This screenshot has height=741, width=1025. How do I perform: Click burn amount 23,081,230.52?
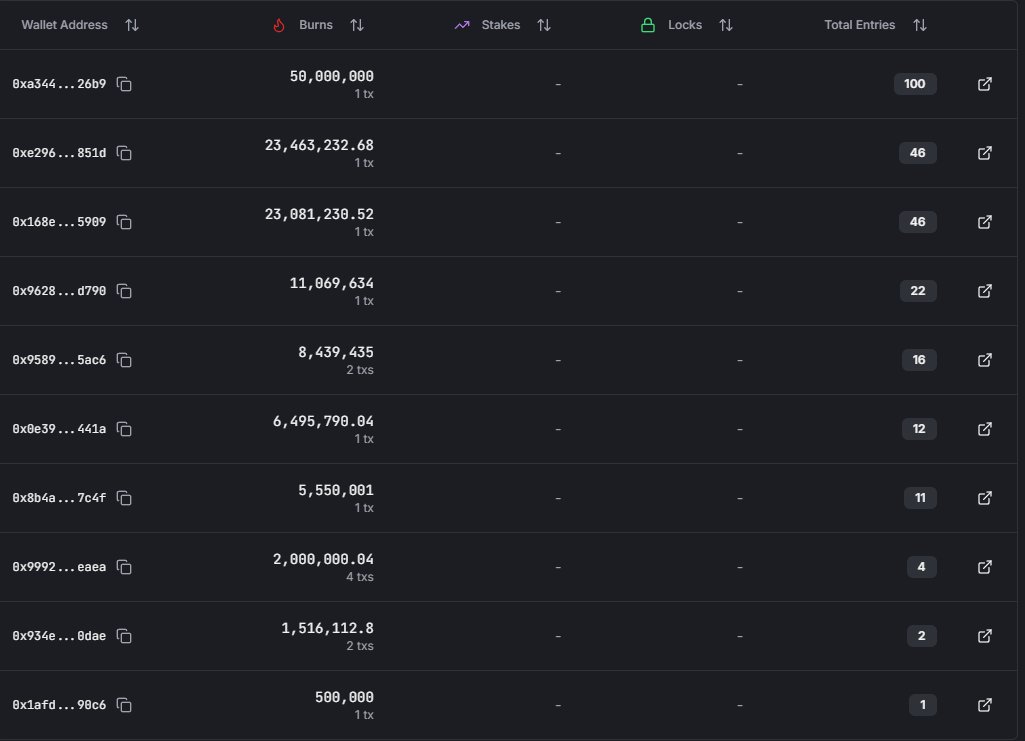point(319,214)
